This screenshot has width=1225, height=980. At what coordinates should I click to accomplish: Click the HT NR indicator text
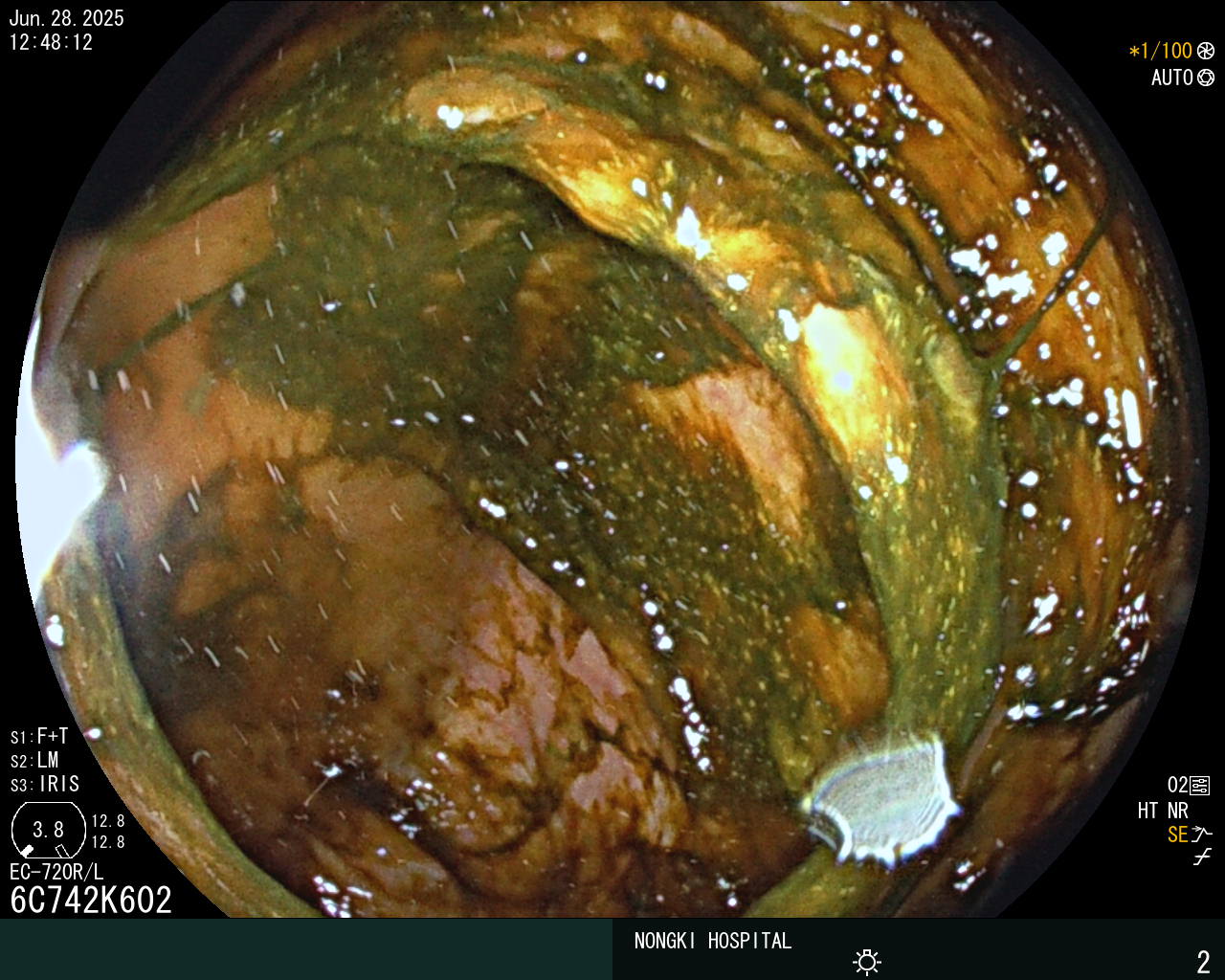tap(1162, 811)
